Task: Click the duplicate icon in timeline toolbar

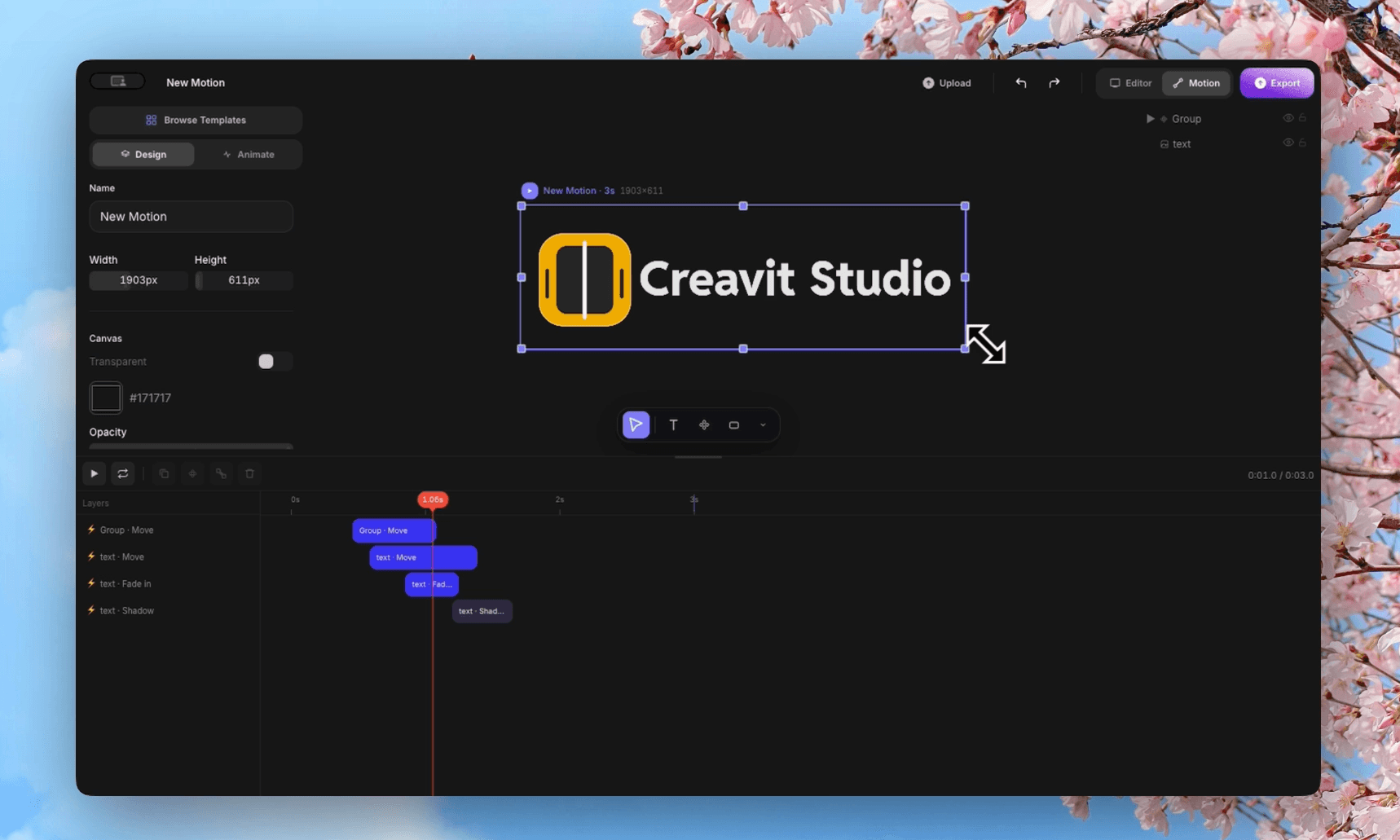Action: click(x=164, y=473)
